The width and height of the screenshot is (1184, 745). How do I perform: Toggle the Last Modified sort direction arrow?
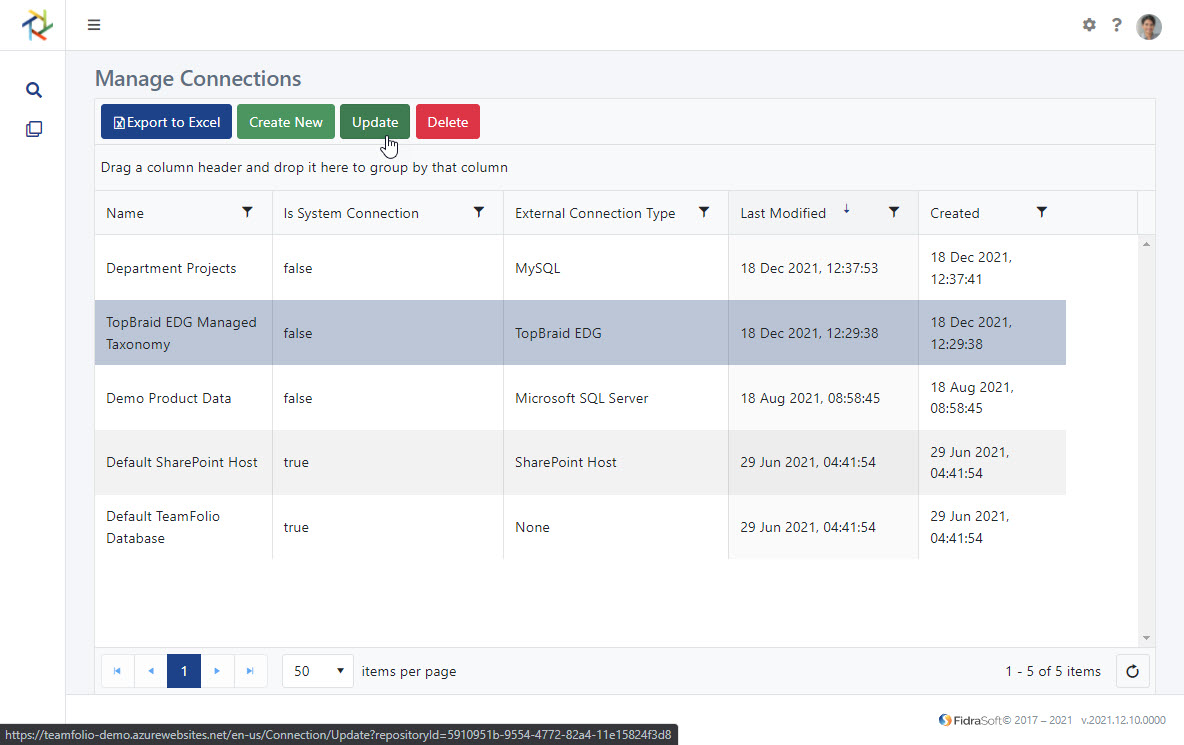click(846, 211)
